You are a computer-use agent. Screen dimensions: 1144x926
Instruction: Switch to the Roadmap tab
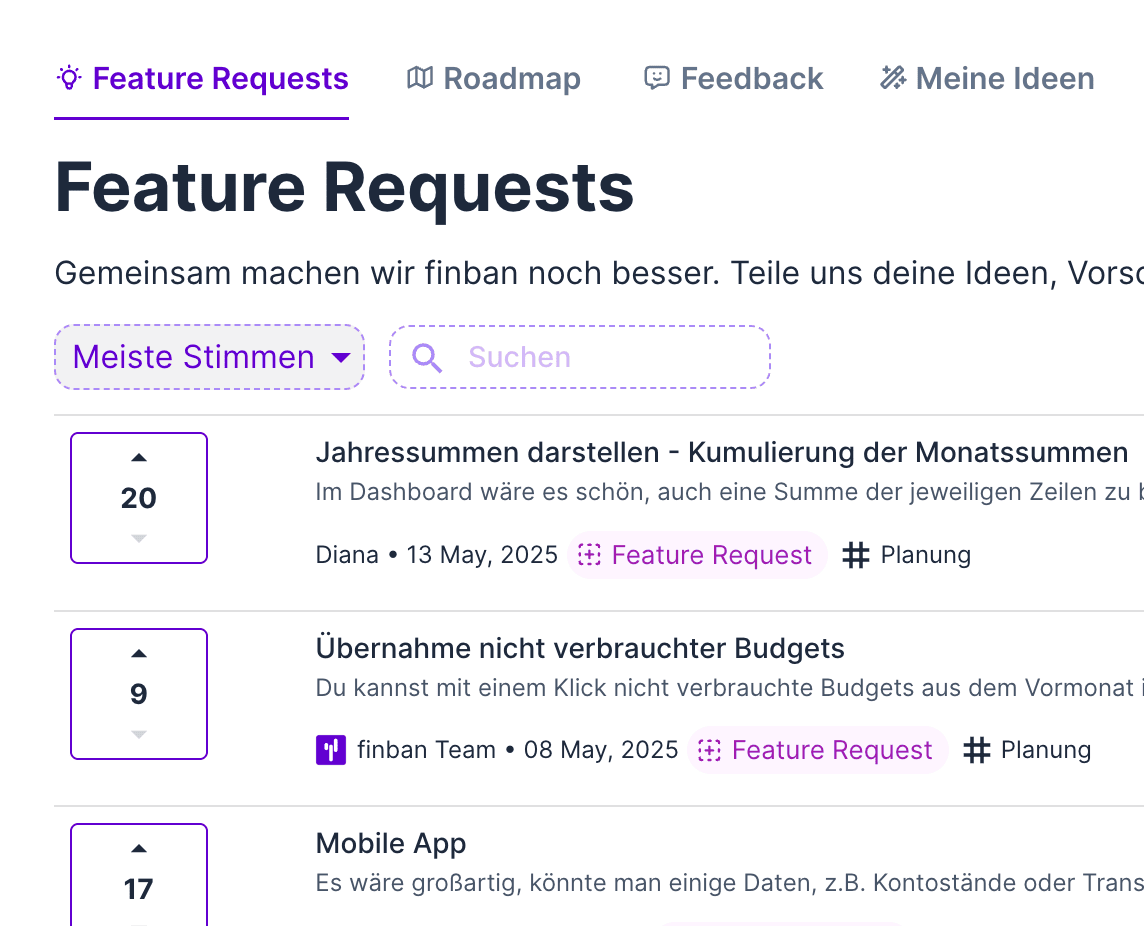494,79
